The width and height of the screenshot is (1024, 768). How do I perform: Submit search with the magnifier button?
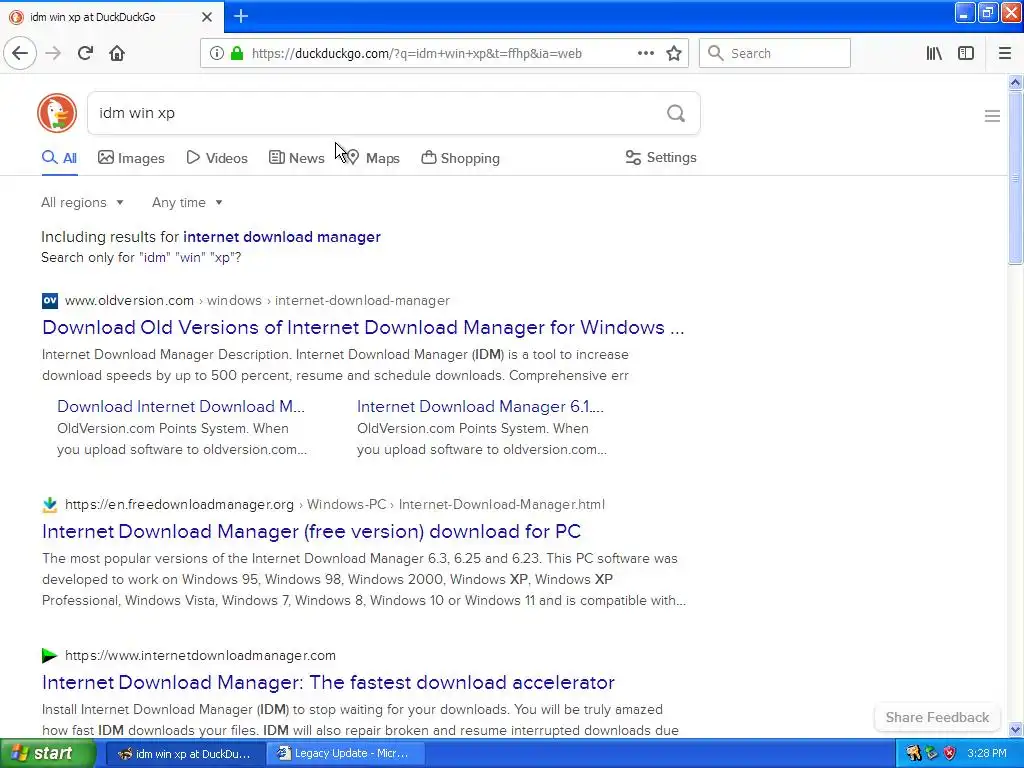pos(676,113)
